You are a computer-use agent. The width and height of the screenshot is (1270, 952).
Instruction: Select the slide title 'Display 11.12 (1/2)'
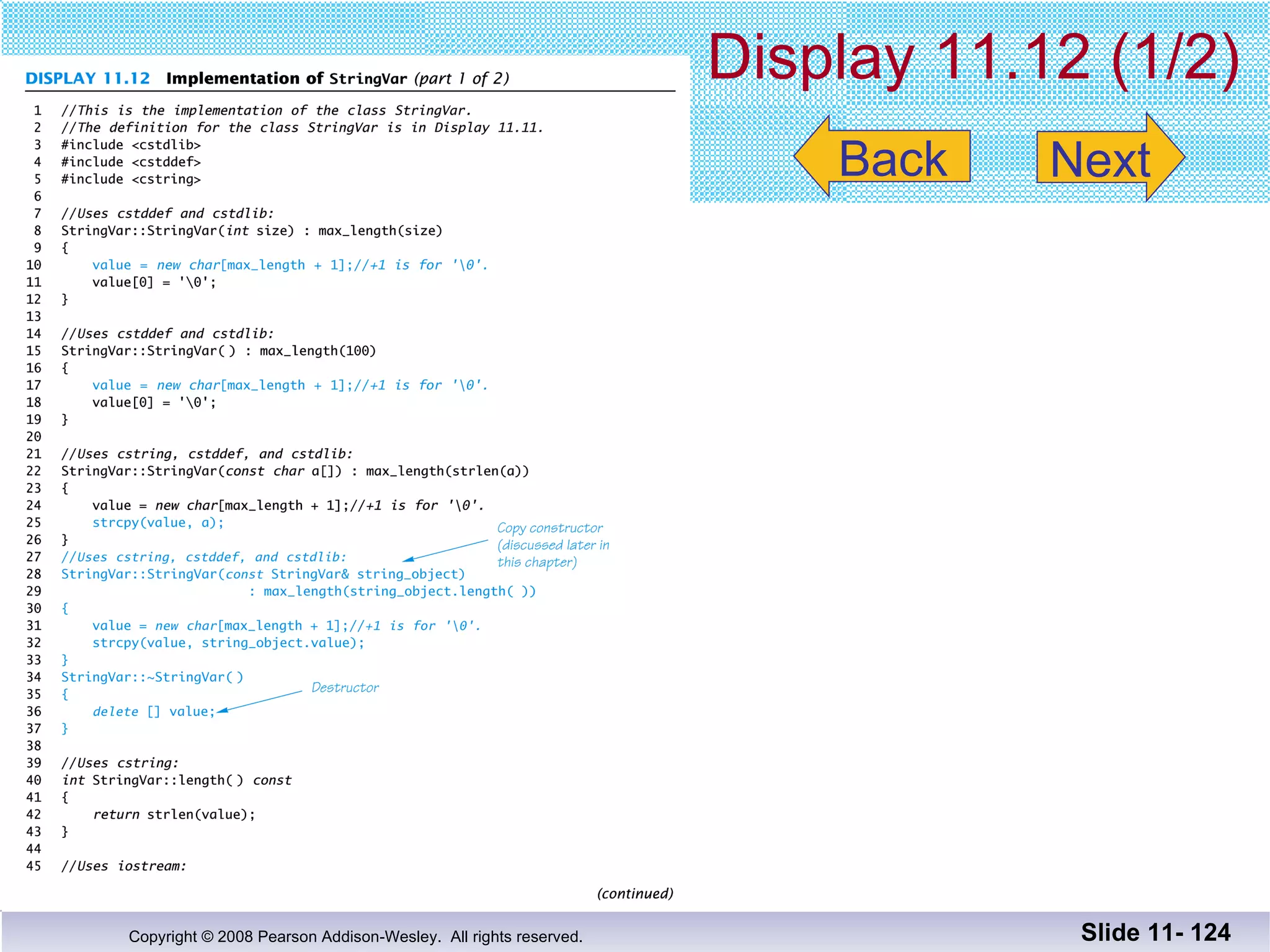click(974, 58)
